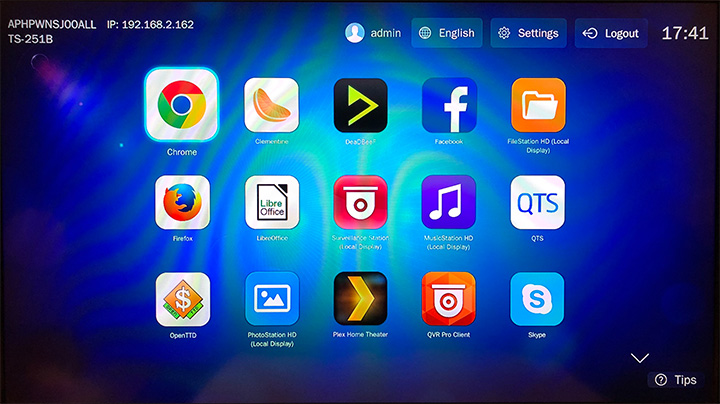Launch the Firefox browser

coord(182,202)
